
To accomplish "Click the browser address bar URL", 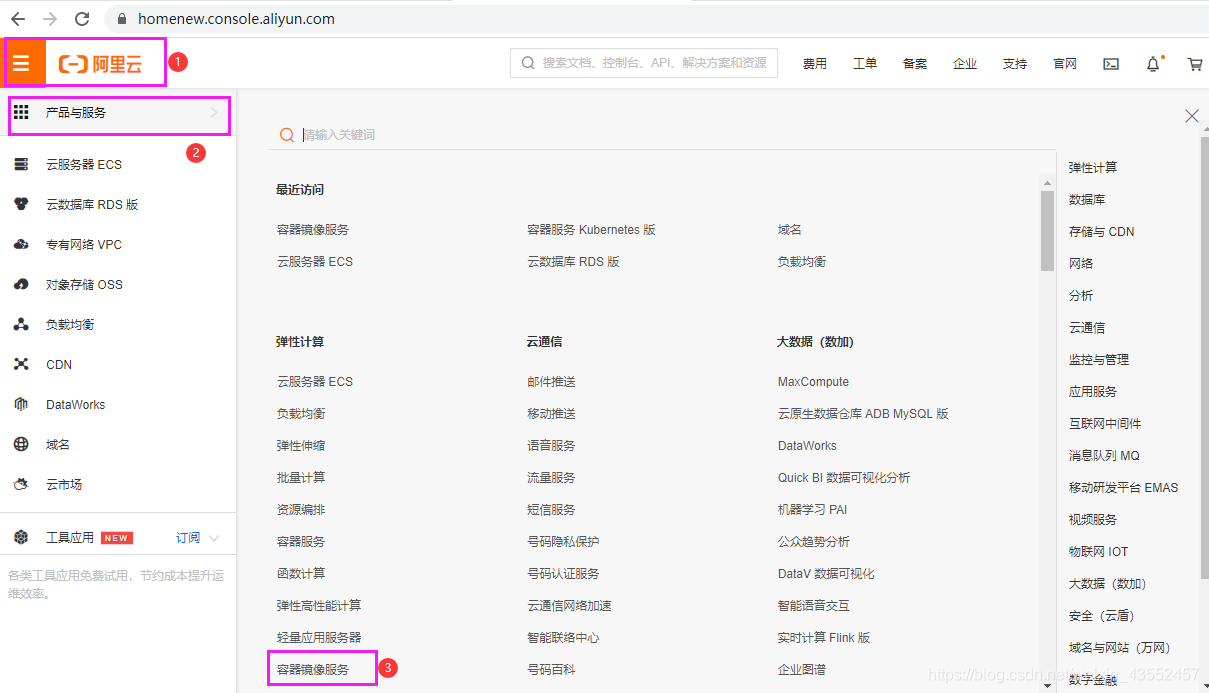I will (x=236, y=19).
